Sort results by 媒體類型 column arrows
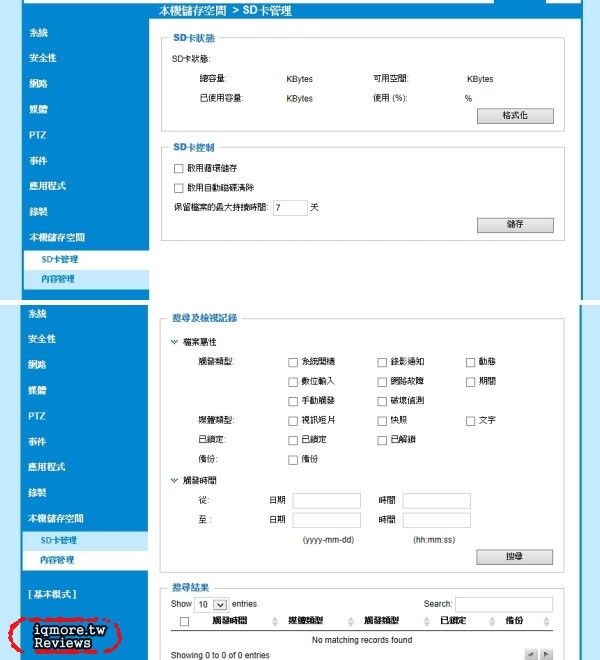Screen dimensions: 600x660 [x=351, y=621]
